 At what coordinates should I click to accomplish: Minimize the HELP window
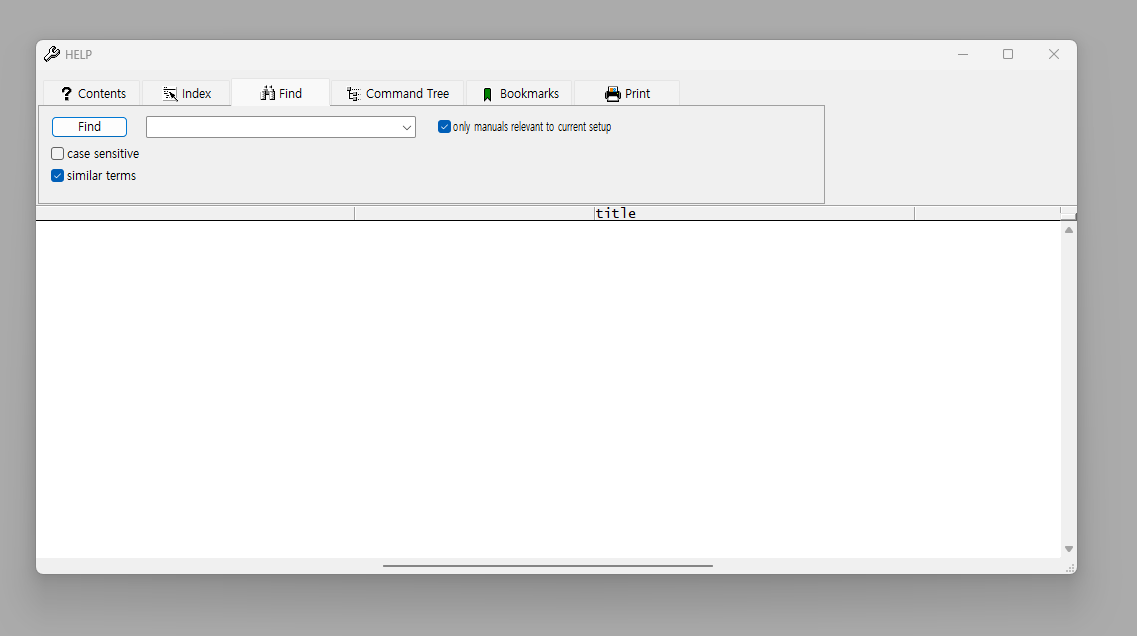point(962,54)
